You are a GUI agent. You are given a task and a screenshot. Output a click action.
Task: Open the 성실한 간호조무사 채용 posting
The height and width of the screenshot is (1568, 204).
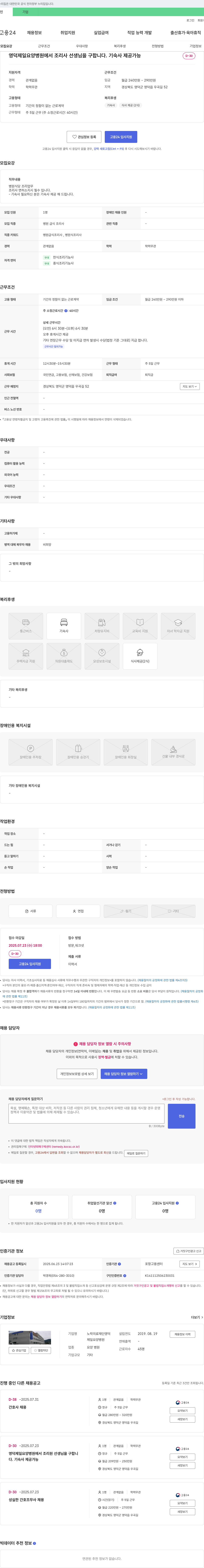coord(26,1500)
